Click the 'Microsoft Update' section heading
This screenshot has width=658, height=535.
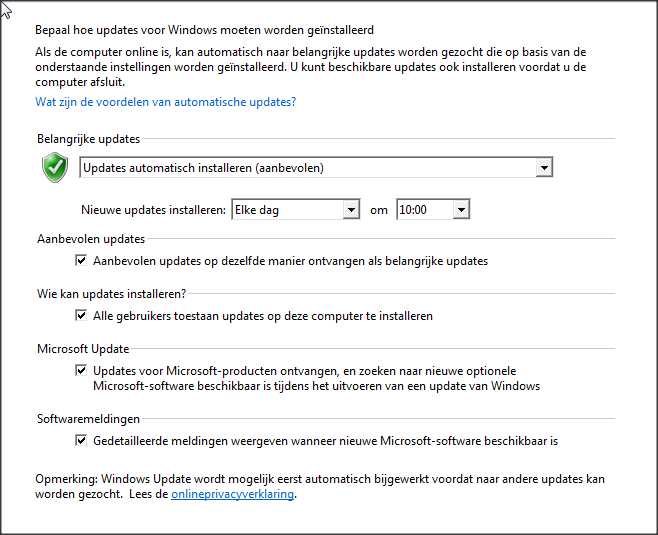[x=83, y=349]
